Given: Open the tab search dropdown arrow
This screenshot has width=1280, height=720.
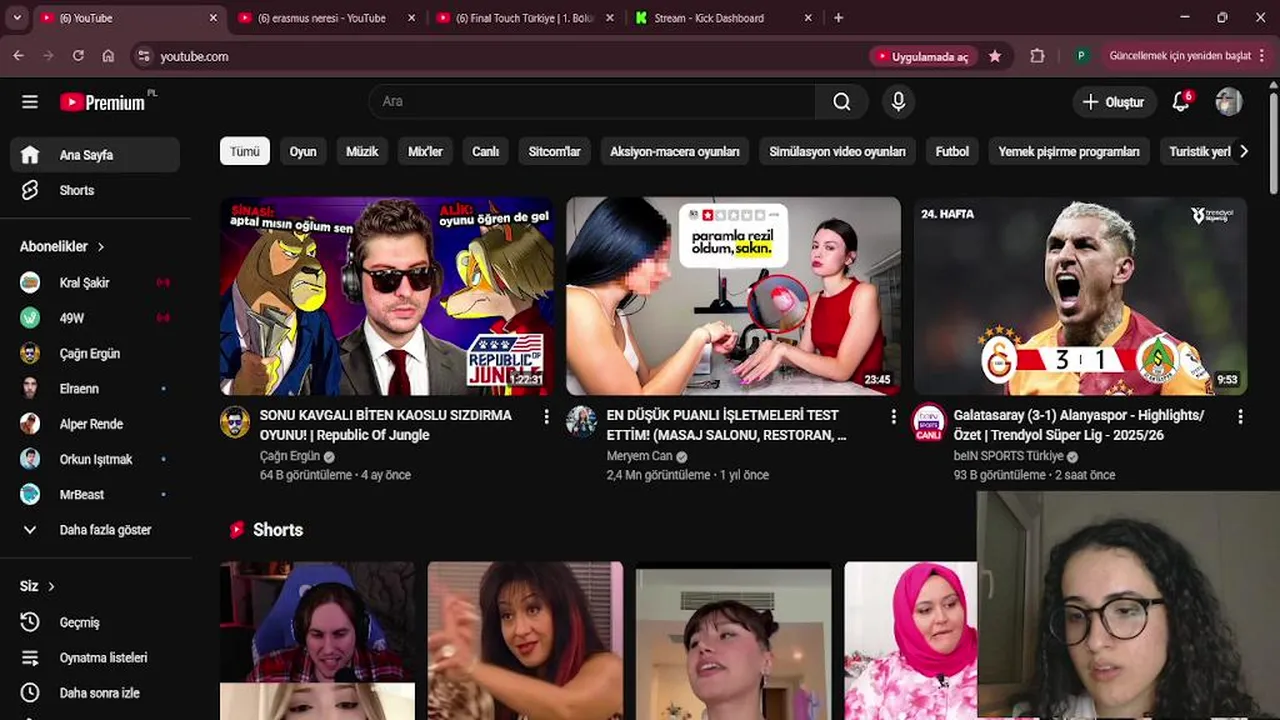Looking at the screenshot, I should 16,18.
